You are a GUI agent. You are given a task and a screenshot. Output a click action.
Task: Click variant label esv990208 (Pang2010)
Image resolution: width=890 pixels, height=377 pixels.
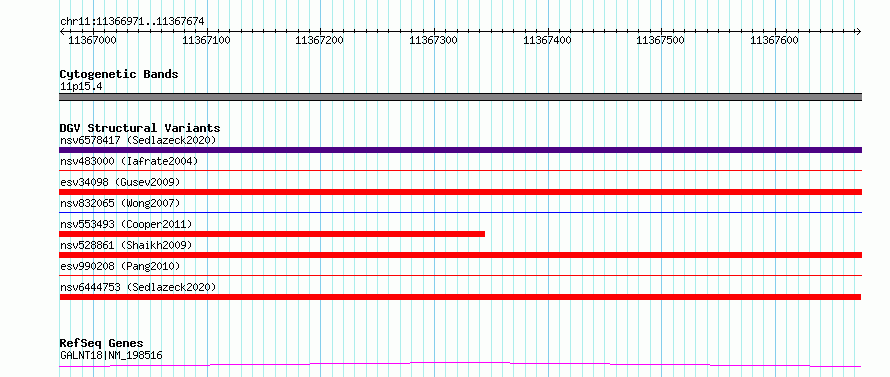(x=120, y=266)
